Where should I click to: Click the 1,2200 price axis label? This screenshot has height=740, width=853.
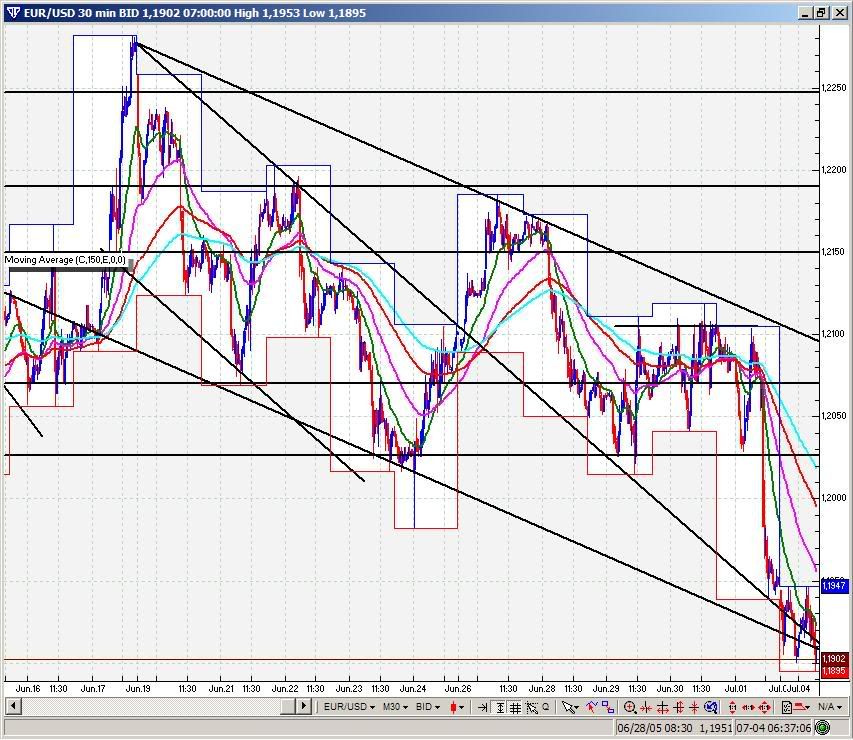pyautogui.click(x=834, y=170)
